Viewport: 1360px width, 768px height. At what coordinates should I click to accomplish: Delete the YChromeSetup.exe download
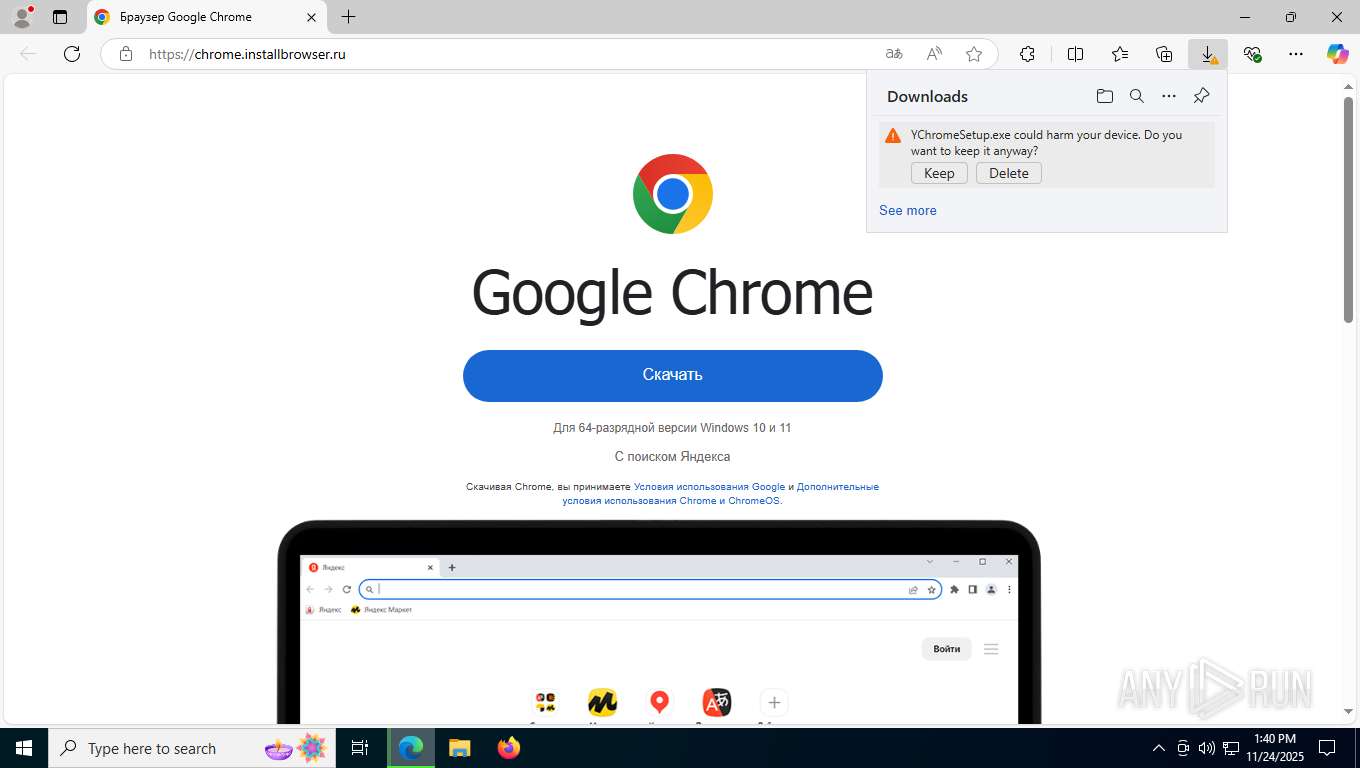pos(1009,173)
